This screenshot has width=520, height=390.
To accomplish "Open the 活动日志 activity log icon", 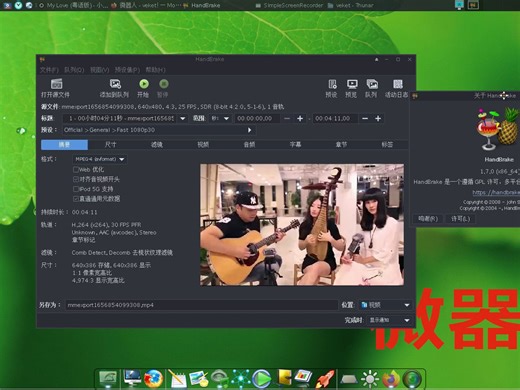I will coord(398,84).
